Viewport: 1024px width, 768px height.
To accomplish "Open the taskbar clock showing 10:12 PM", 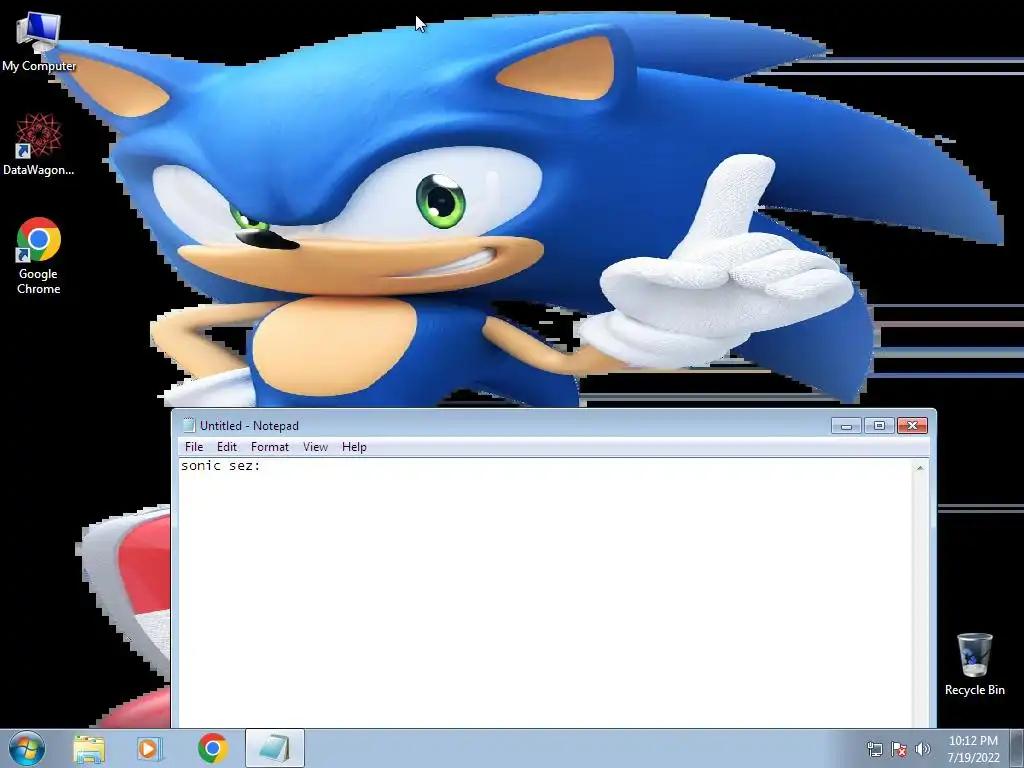I will [973, 749].
